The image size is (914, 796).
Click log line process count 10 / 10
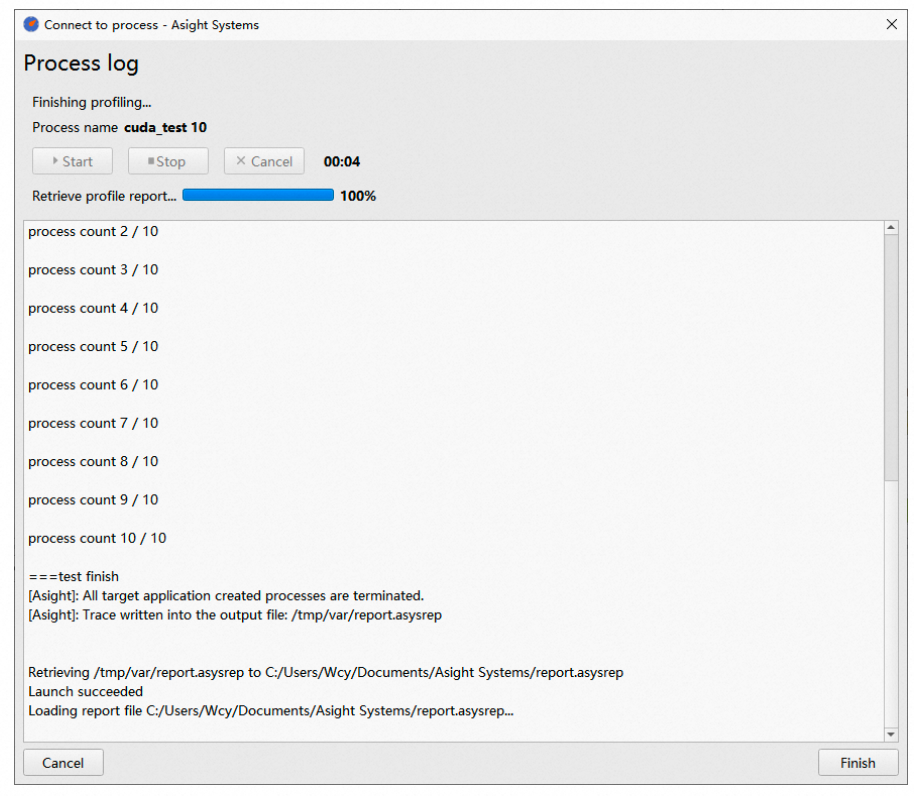pos(97,538)
